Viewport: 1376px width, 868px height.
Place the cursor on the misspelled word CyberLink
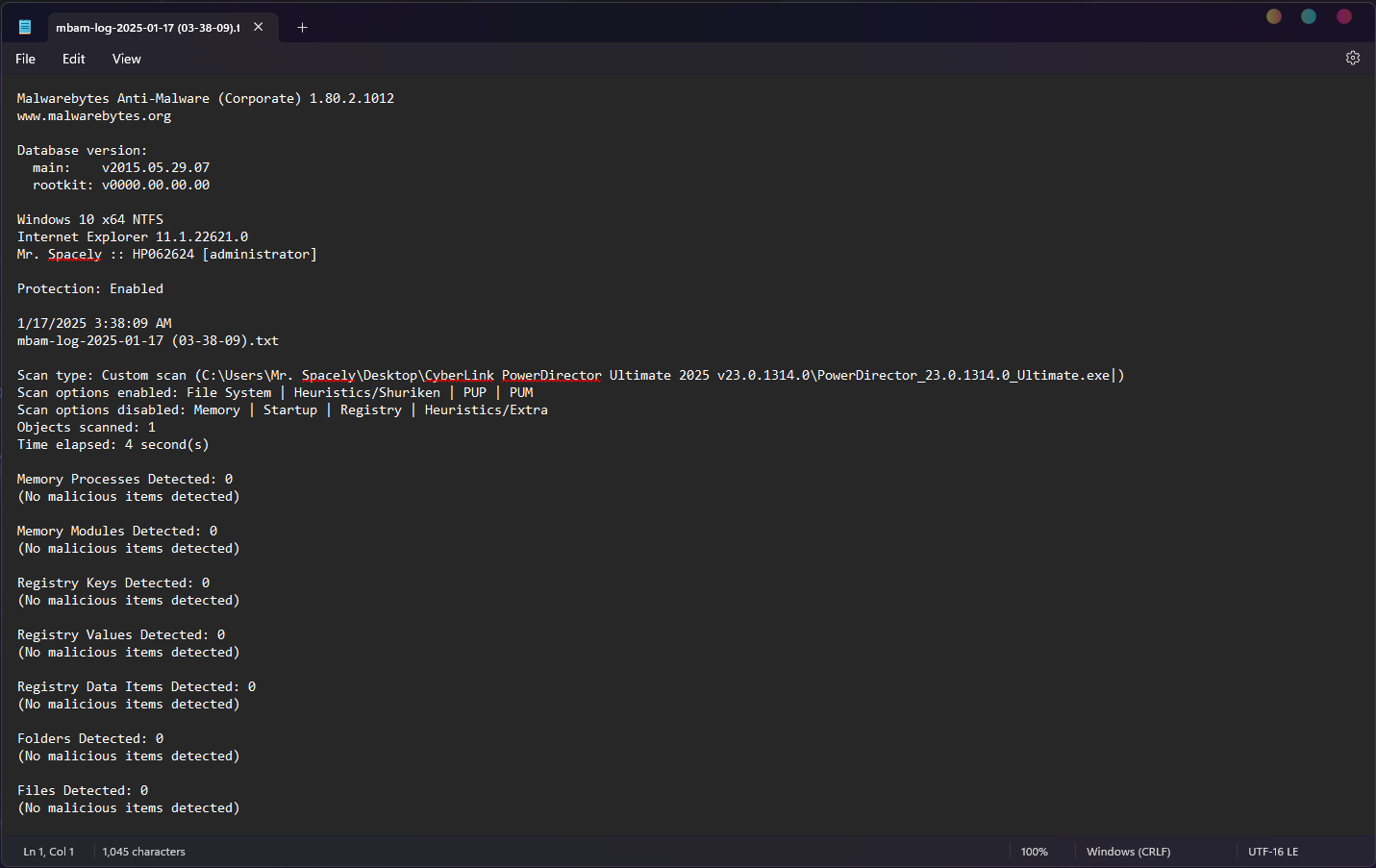pos(459,376)
